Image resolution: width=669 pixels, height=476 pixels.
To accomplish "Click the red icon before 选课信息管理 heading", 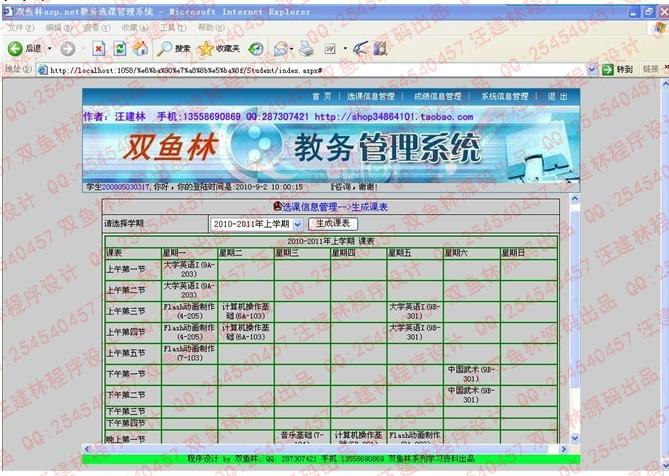I will pos(277,207).
